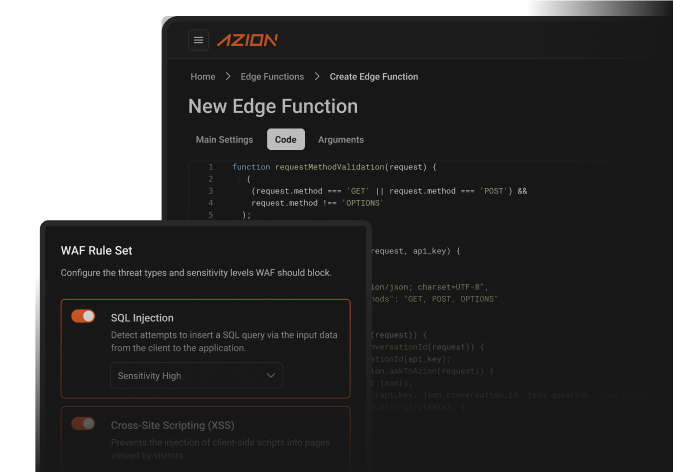Click the WAF configuration description sentence
This screenshot has width=673, height=472.
pos(196,273)
